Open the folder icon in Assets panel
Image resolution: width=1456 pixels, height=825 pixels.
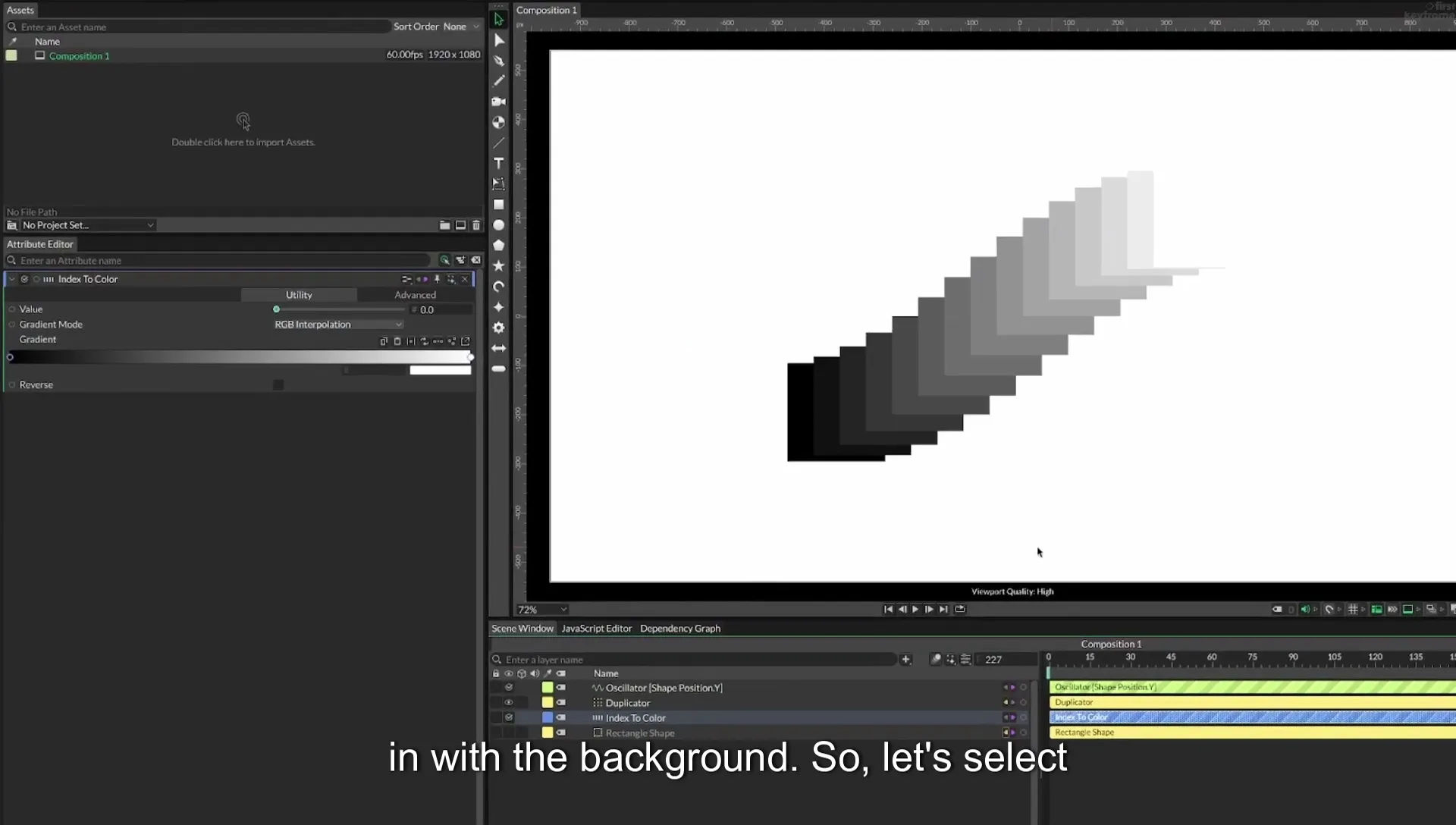pyautogui.click(x=444, y=225)
